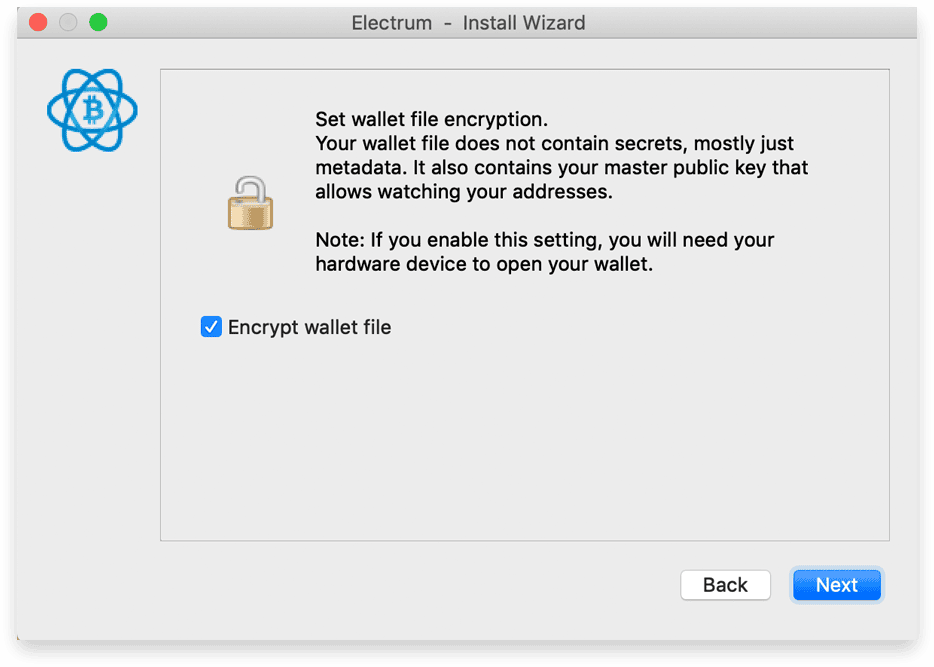Click the word "Electrum" in the window title
This screenshot has height=667, width=934.
click(x=391, y=23)
